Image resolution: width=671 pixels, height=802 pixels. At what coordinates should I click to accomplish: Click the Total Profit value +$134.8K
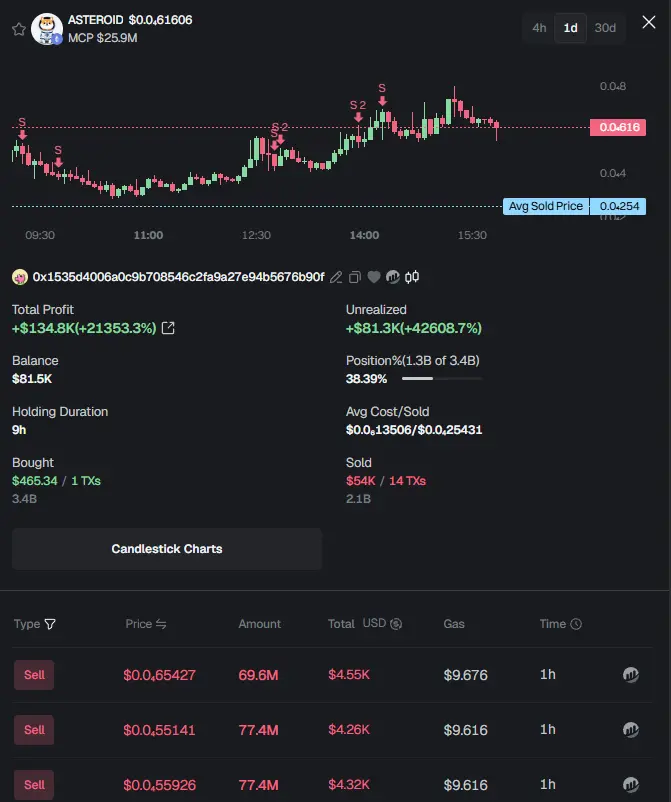(x=84, y=328)
